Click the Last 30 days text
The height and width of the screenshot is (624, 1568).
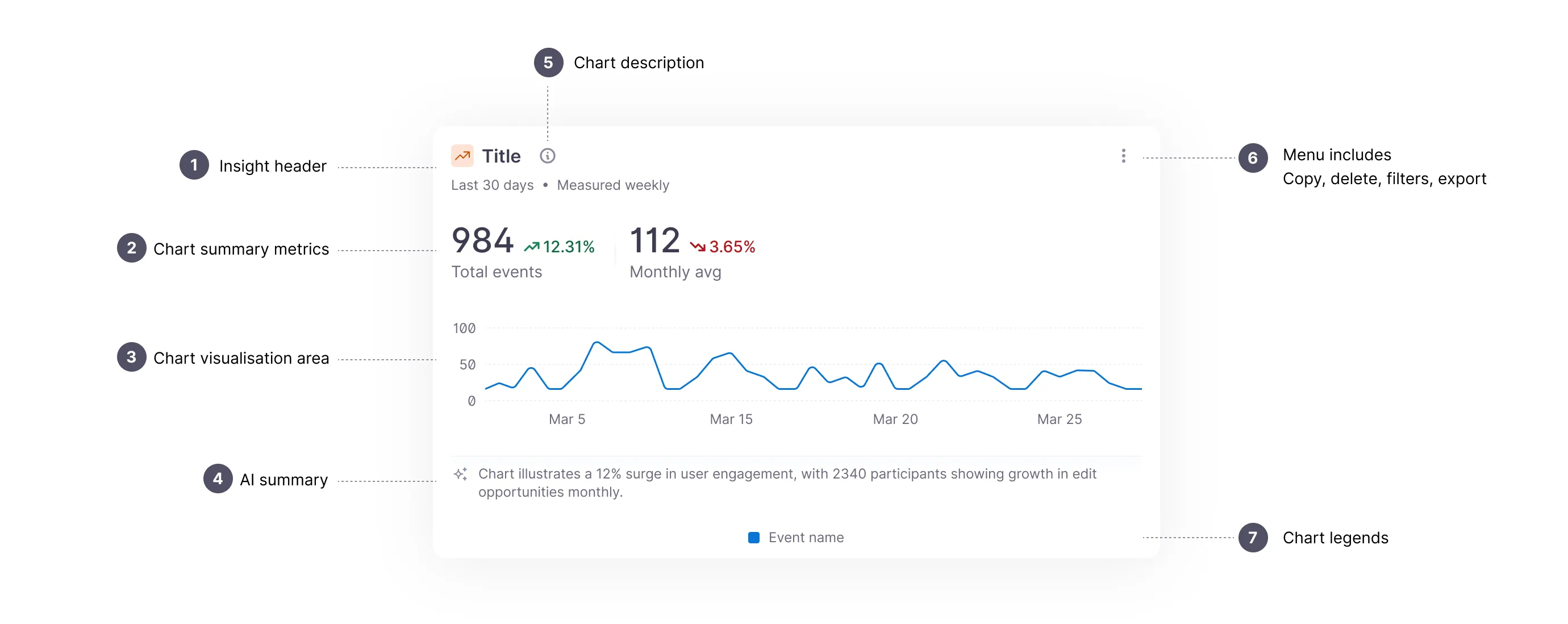pos(492,185)
